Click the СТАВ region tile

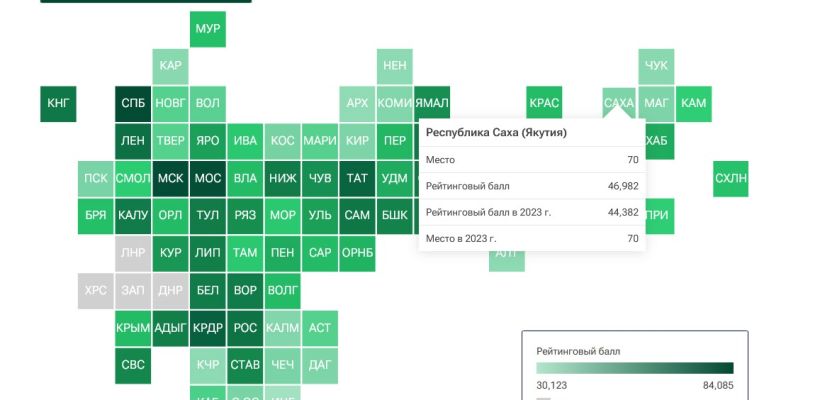pyautogui.click(x=245, y=365)
